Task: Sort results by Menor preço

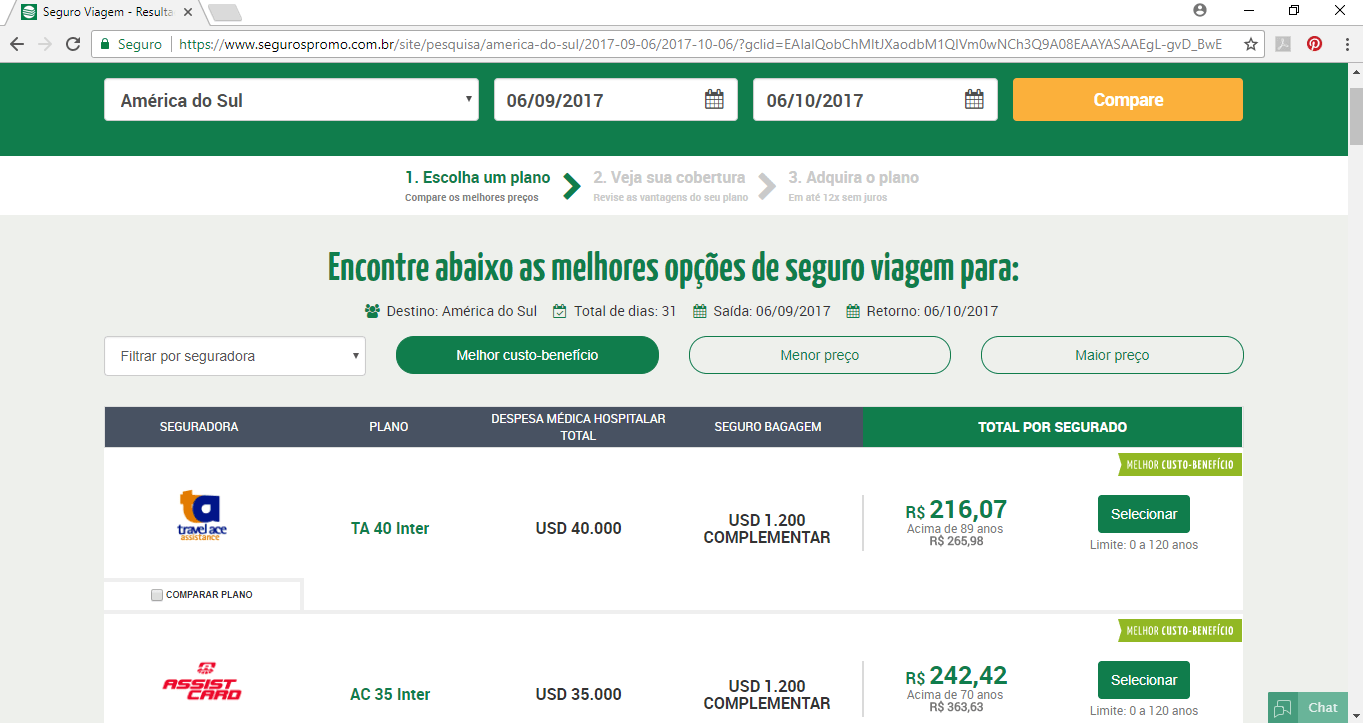Action: (820, 355)
